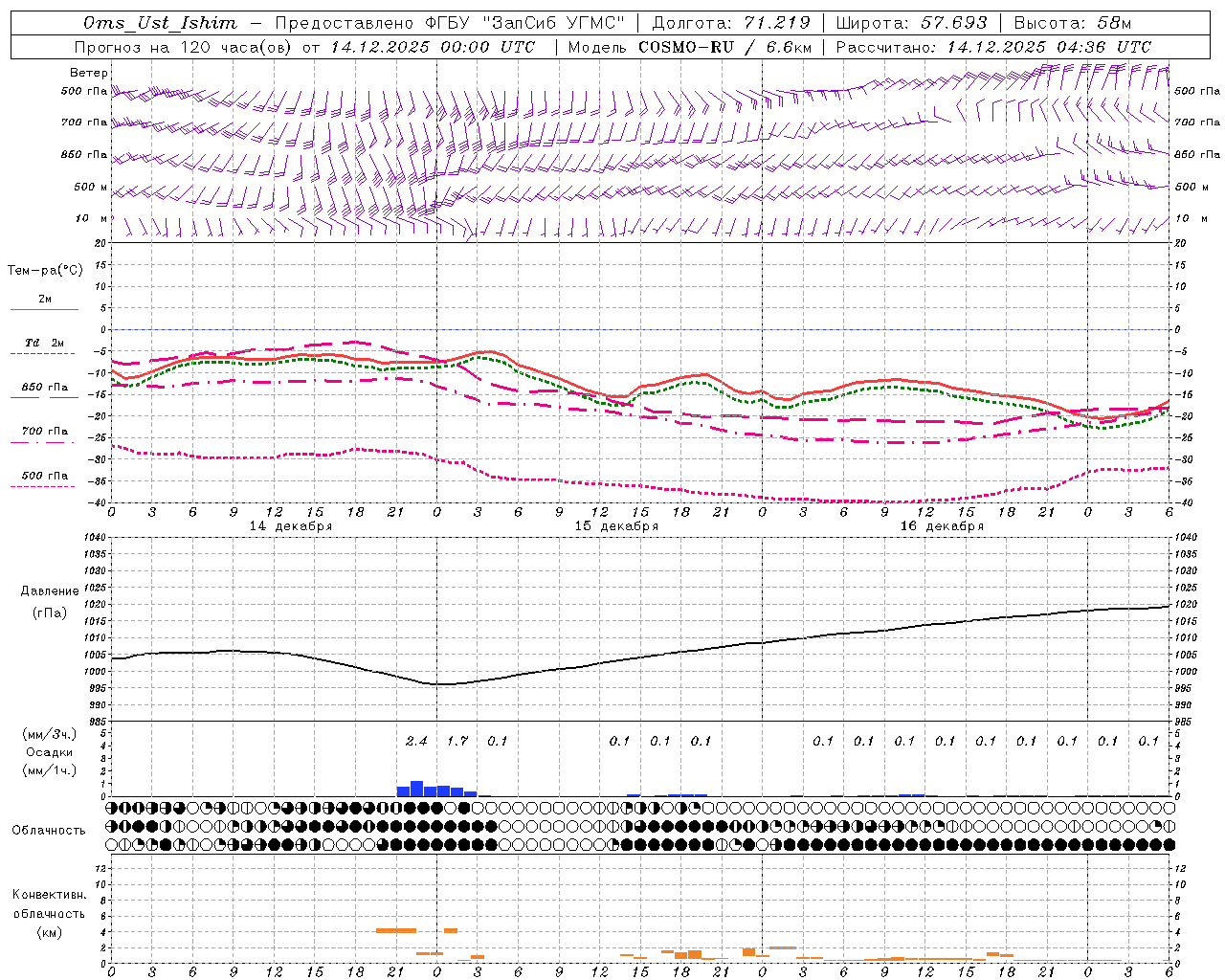Screen dimensions: 1225x980
Task: Click the Модель COSMO-RU / 6.6км label
Action: [x=690, y=47]
